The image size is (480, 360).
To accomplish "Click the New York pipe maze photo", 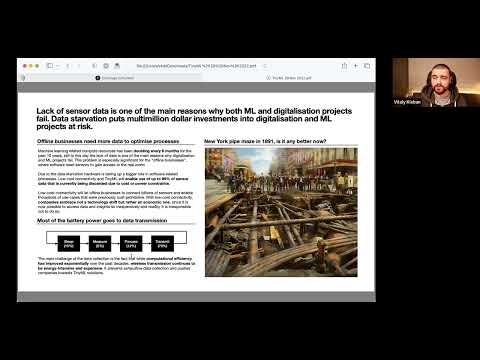I will pyautogui.click(x=281, y=212).
